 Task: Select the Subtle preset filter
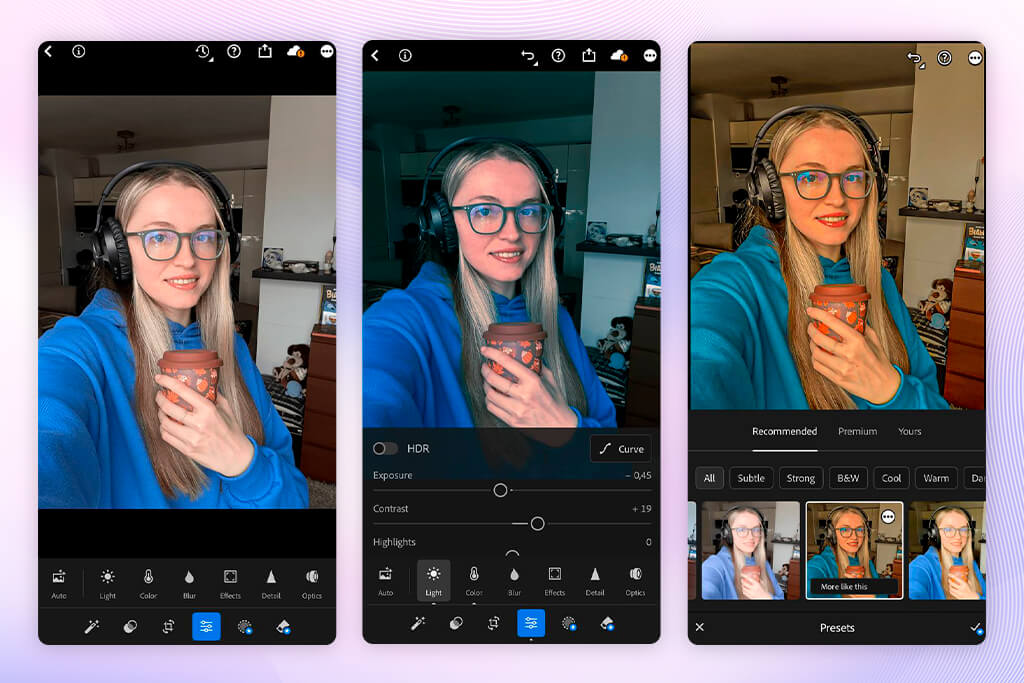pyautogui.click(x=751, y=478)
